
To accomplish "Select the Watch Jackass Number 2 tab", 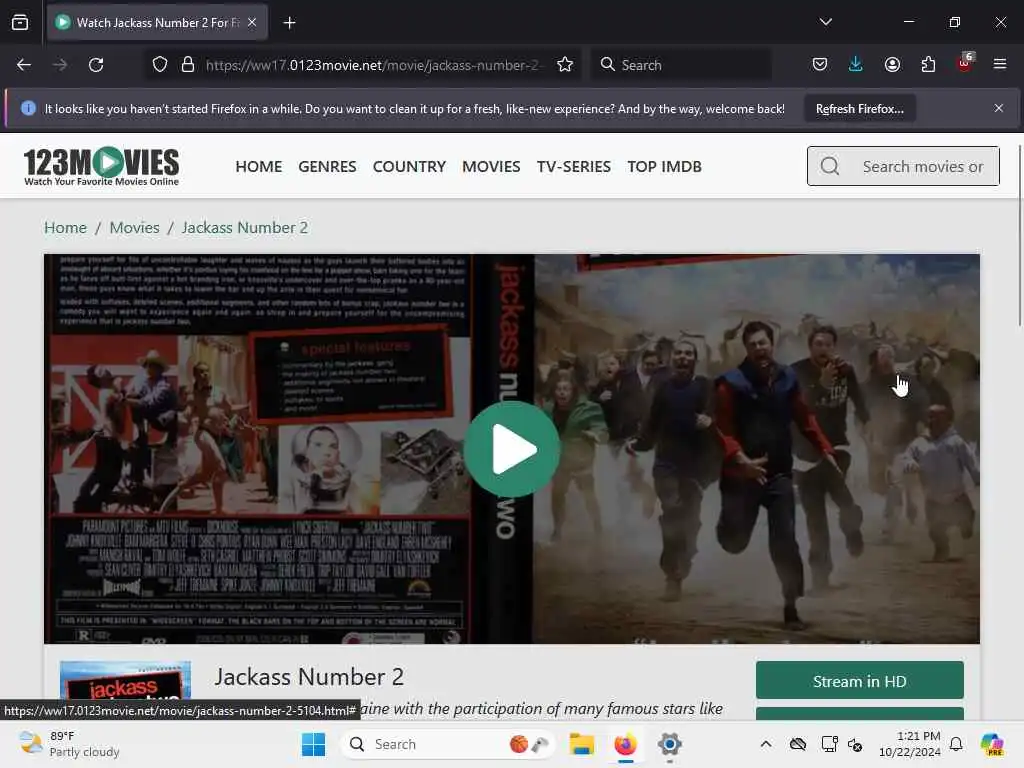I will click(157, 22).
